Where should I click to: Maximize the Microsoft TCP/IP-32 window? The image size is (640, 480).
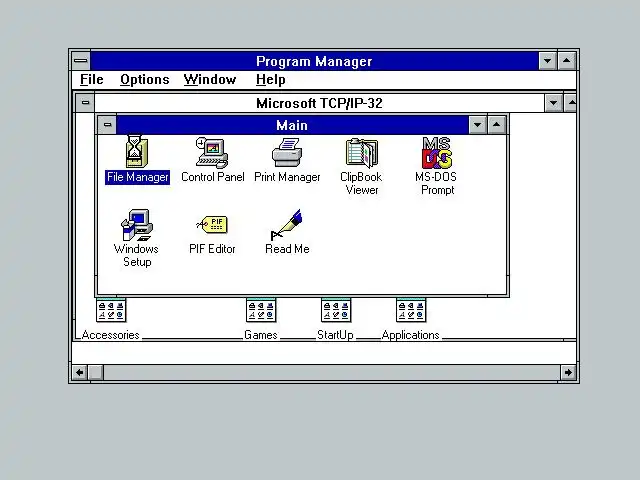pyautogui.click(x=571, y=103)
